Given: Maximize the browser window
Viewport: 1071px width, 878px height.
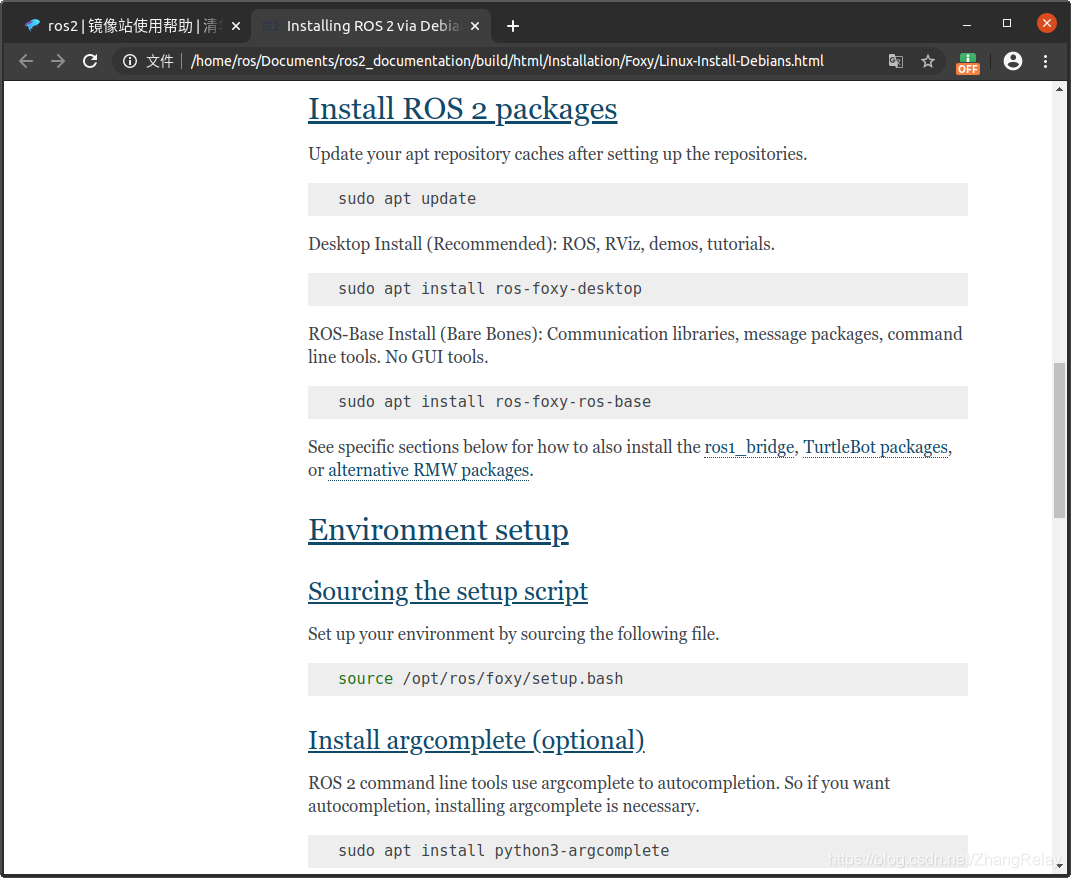Looking at the screenshot, I should click(x=1006, y=23).
